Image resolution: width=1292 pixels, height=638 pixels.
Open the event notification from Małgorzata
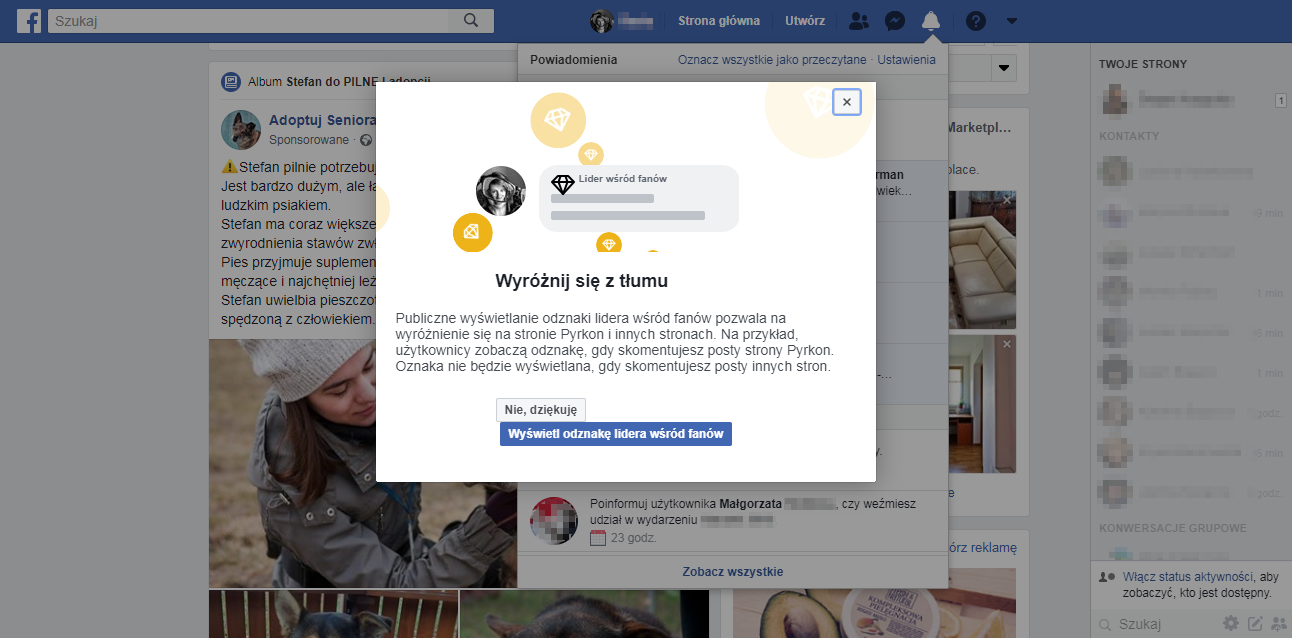[732, 521]
